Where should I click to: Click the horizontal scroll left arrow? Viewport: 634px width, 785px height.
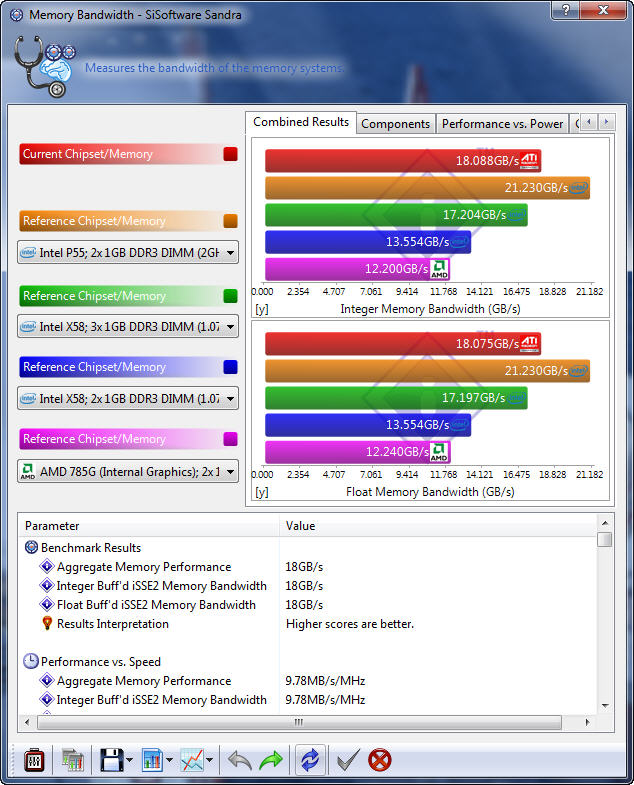(x=27, y=722)
